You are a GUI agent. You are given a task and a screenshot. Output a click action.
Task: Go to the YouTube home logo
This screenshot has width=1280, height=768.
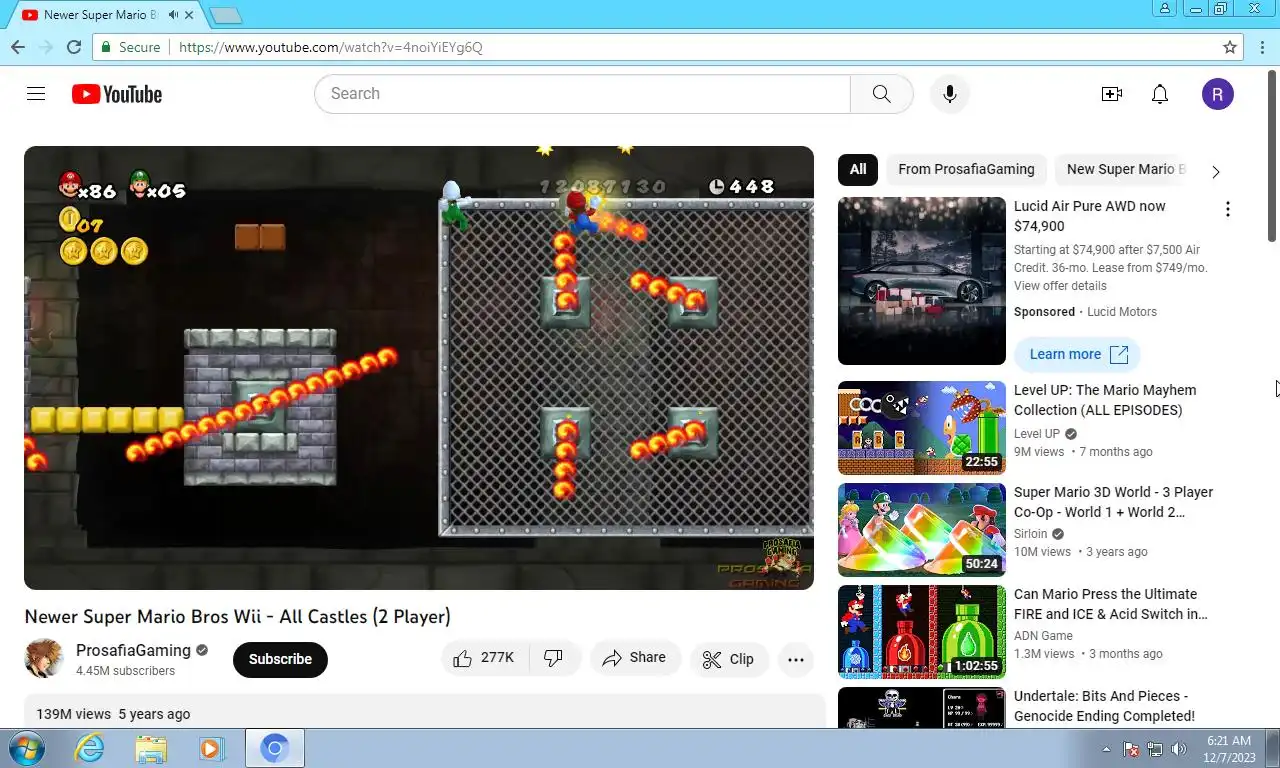(x=117, y=94)
